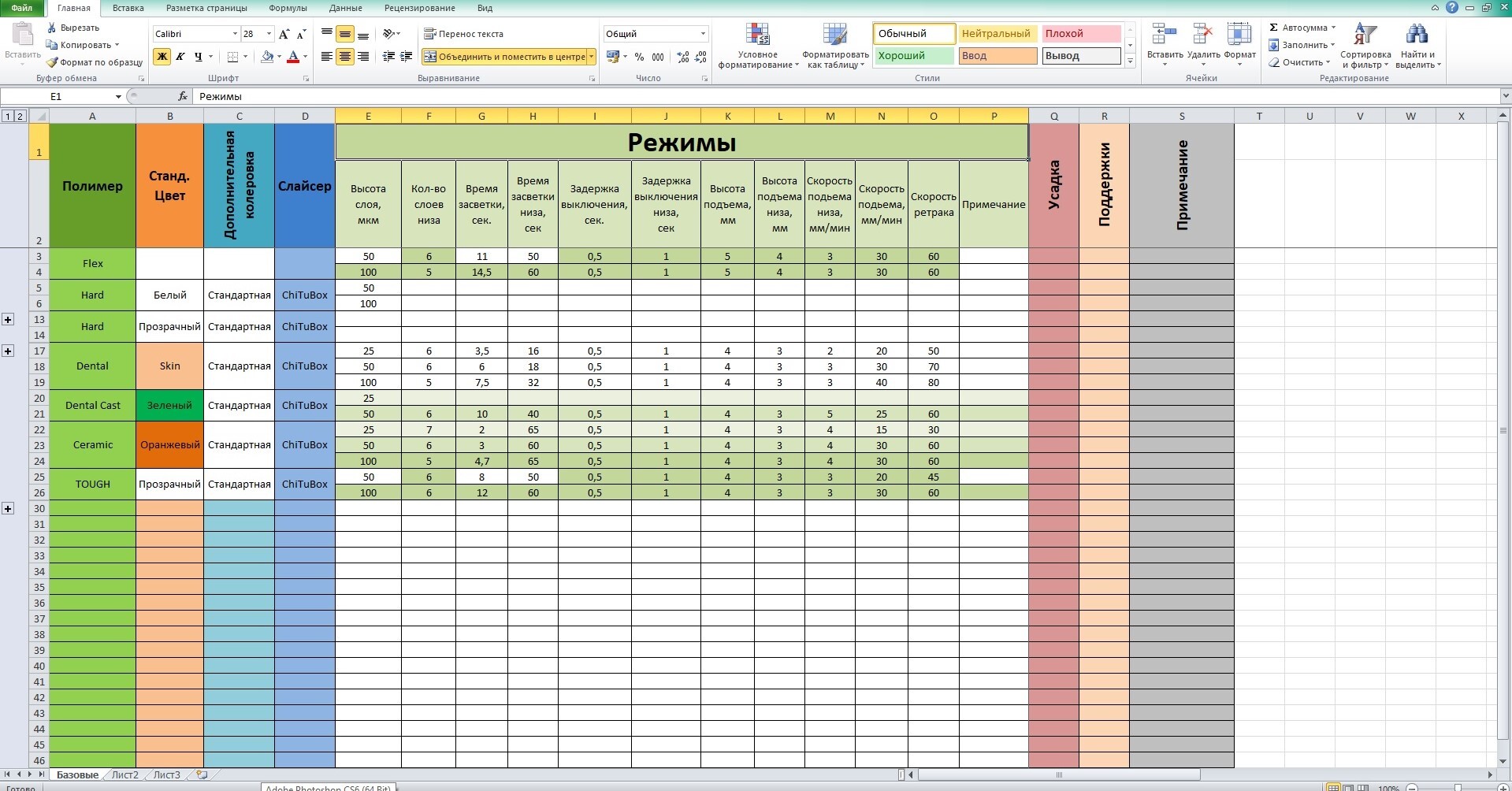
Task: Click outline level 1 button
Action: click(x=8, y=116)
